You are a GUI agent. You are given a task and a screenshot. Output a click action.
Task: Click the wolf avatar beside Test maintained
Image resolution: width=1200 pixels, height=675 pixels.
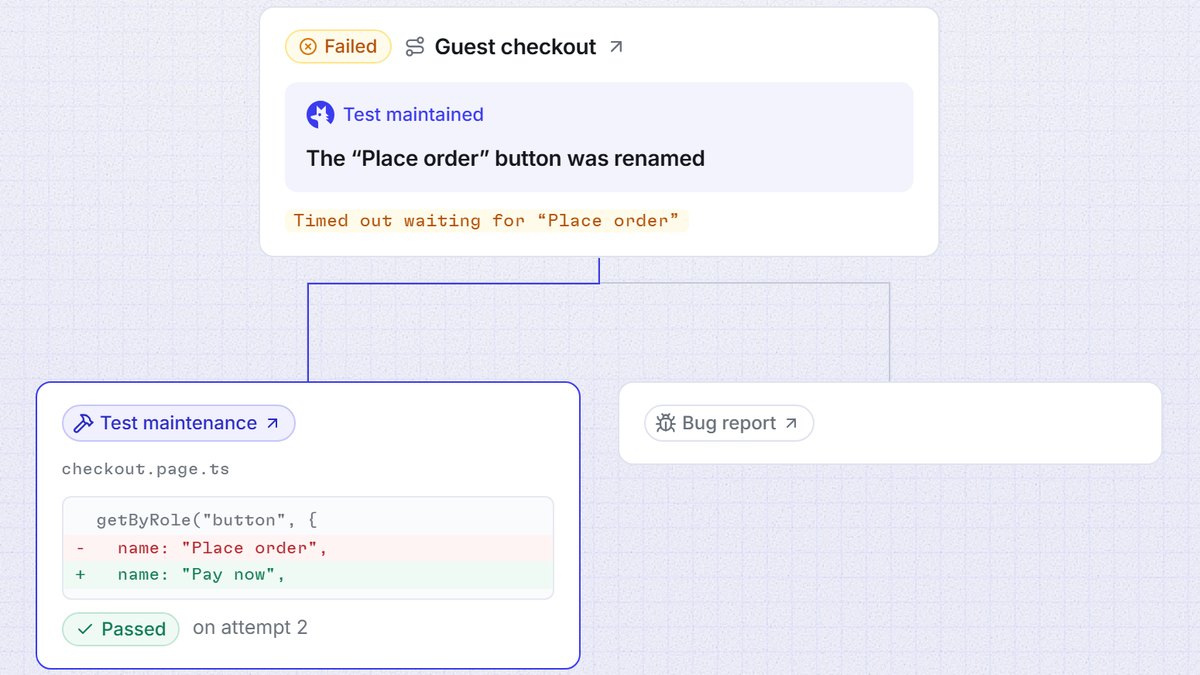pyautogui.click(x=320, y=115)
